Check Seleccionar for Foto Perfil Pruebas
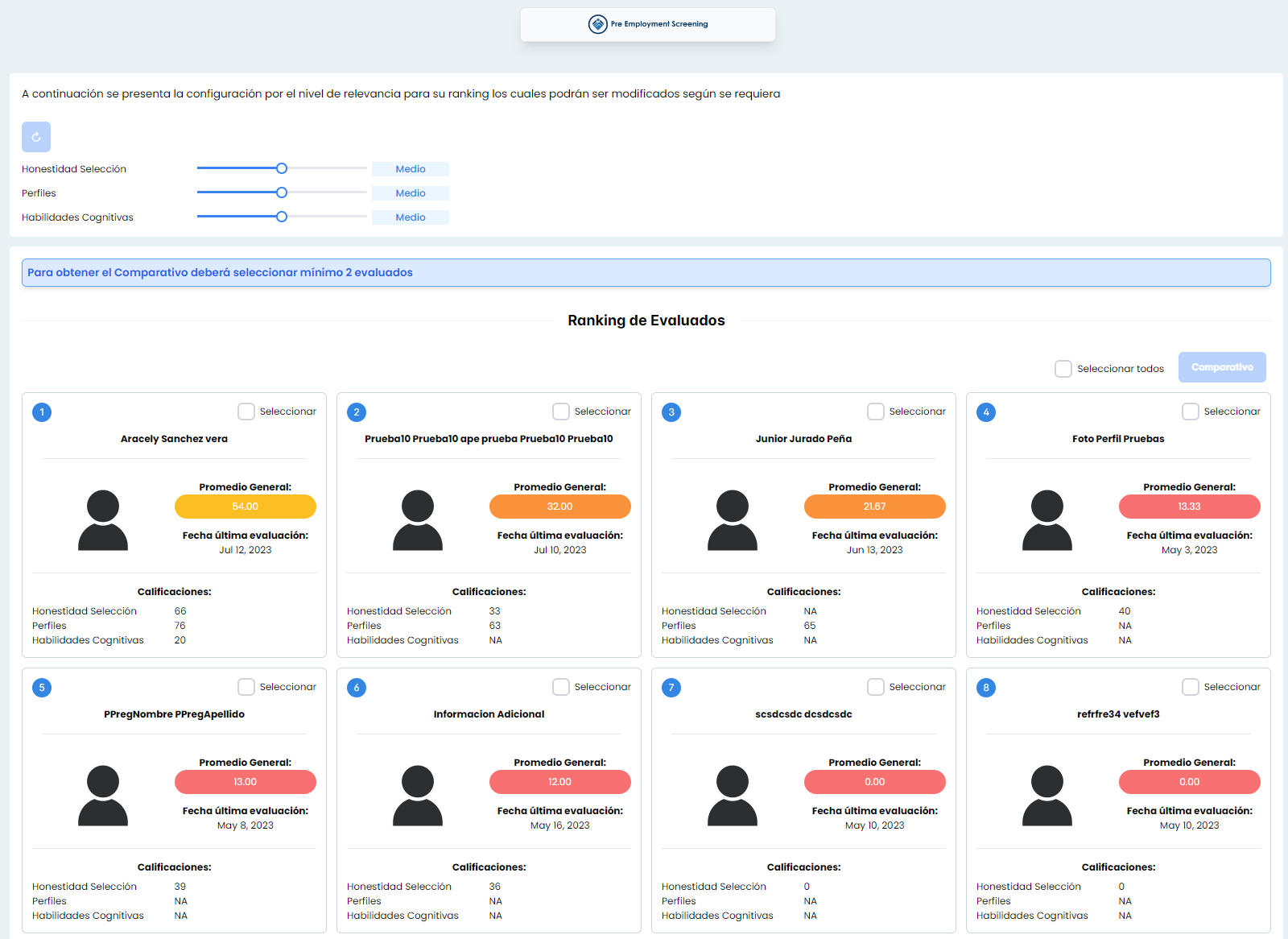This screenshot has height=939, width=1288. point(1191,412)
